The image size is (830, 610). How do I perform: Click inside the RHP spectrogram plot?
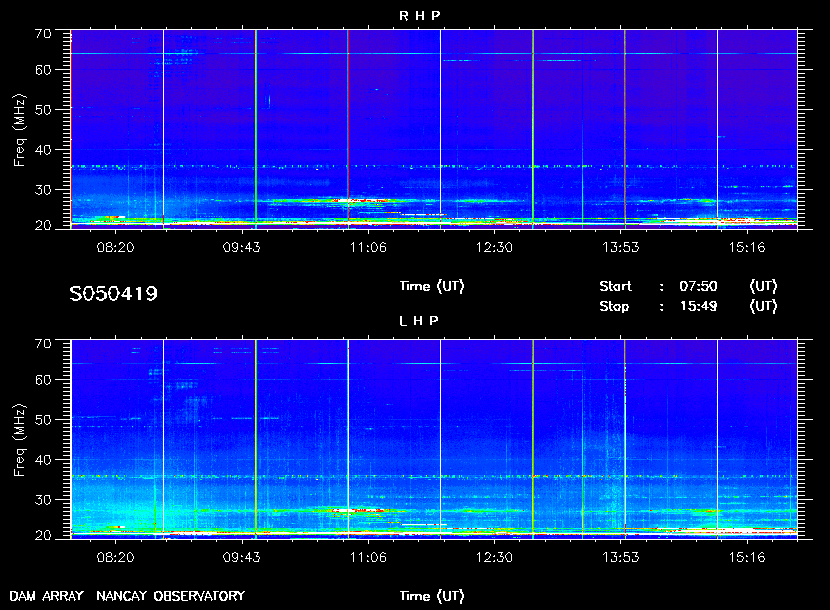434,129
